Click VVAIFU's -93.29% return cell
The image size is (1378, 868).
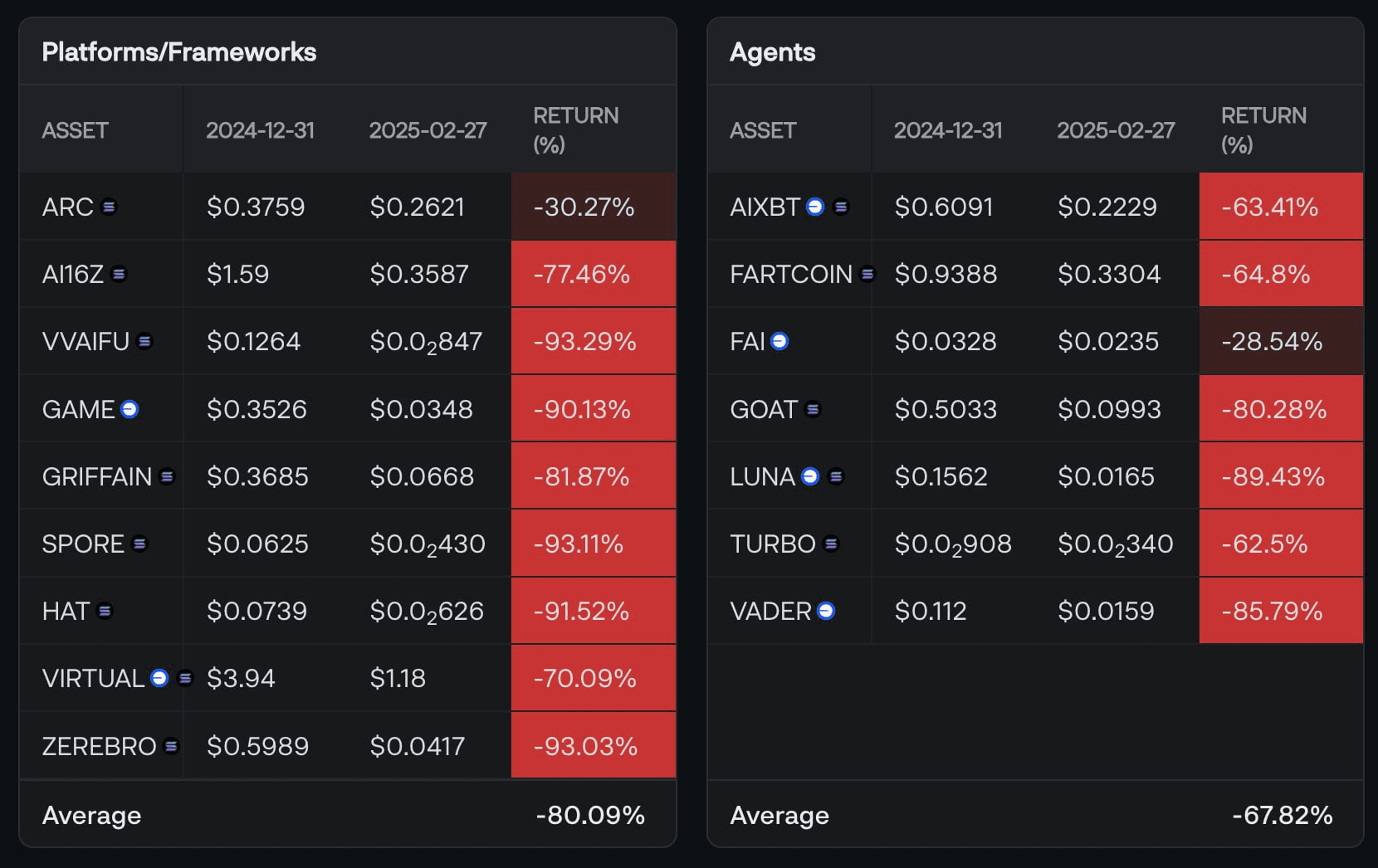[594, 341]
